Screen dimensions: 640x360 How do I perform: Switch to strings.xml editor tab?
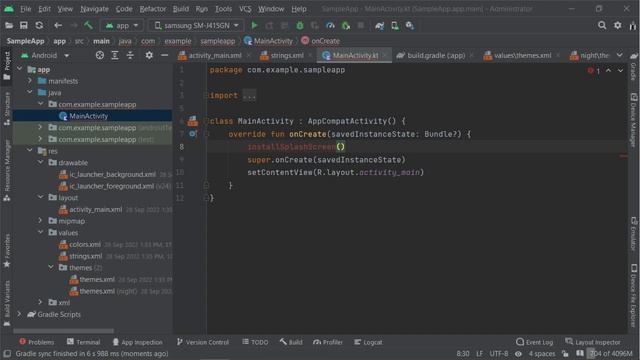click(286, 55)
